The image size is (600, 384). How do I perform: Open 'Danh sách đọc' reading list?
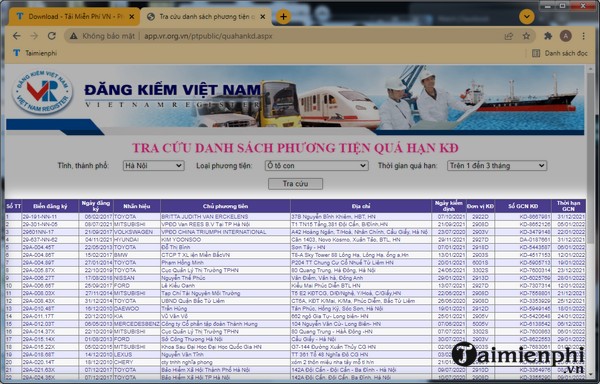coord(559,53)
